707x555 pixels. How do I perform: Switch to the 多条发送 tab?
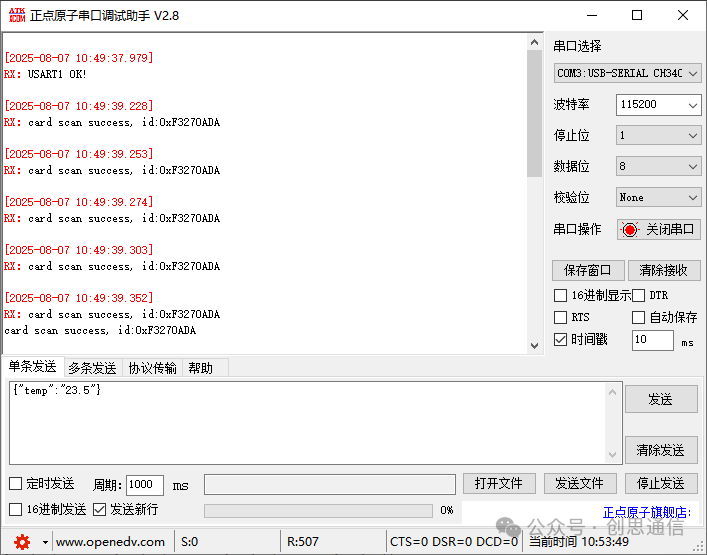pyautogui.click(x=92, y=368)
